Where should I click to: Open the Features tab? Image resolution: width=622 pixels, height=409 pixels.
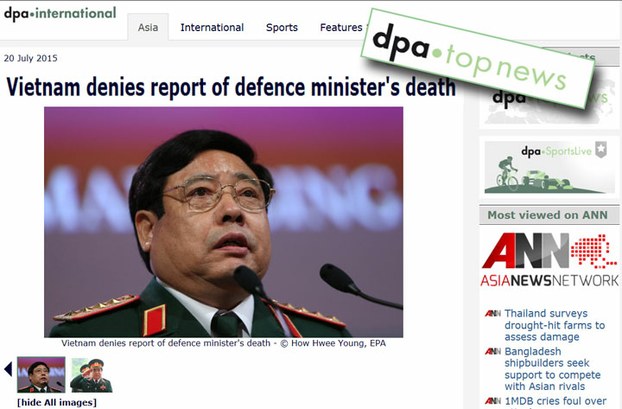coord(341,27)
